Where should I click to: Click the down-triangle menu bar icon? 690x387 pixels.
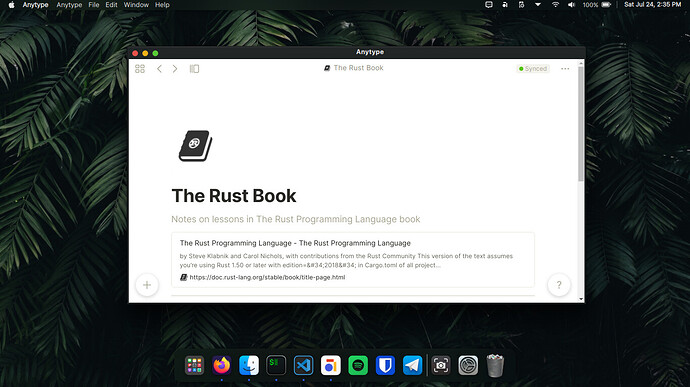pyautogui.click(x=538, y=5)
